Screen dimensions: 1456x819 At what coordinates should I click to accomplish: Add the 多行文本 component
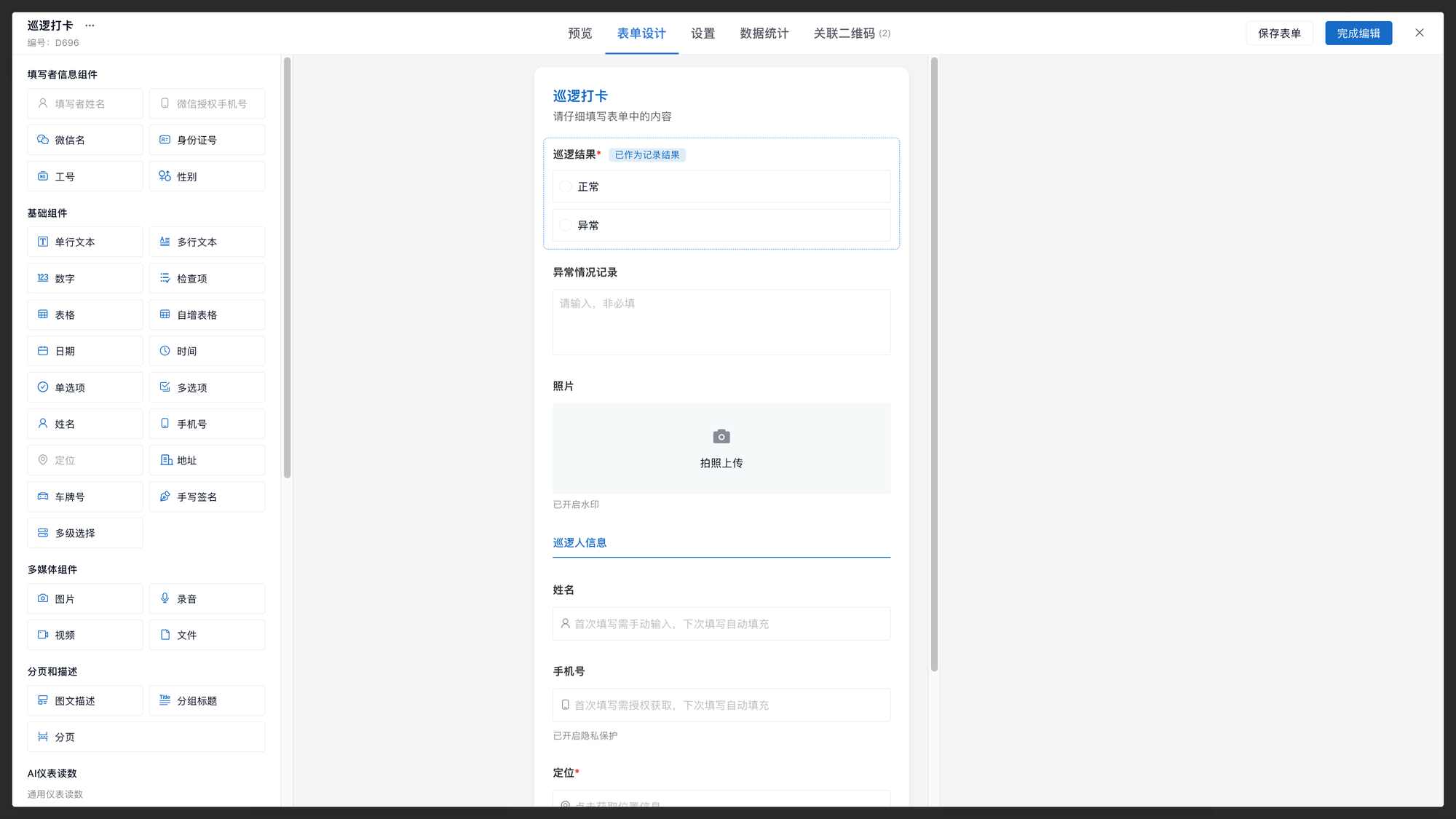[207, 242]
